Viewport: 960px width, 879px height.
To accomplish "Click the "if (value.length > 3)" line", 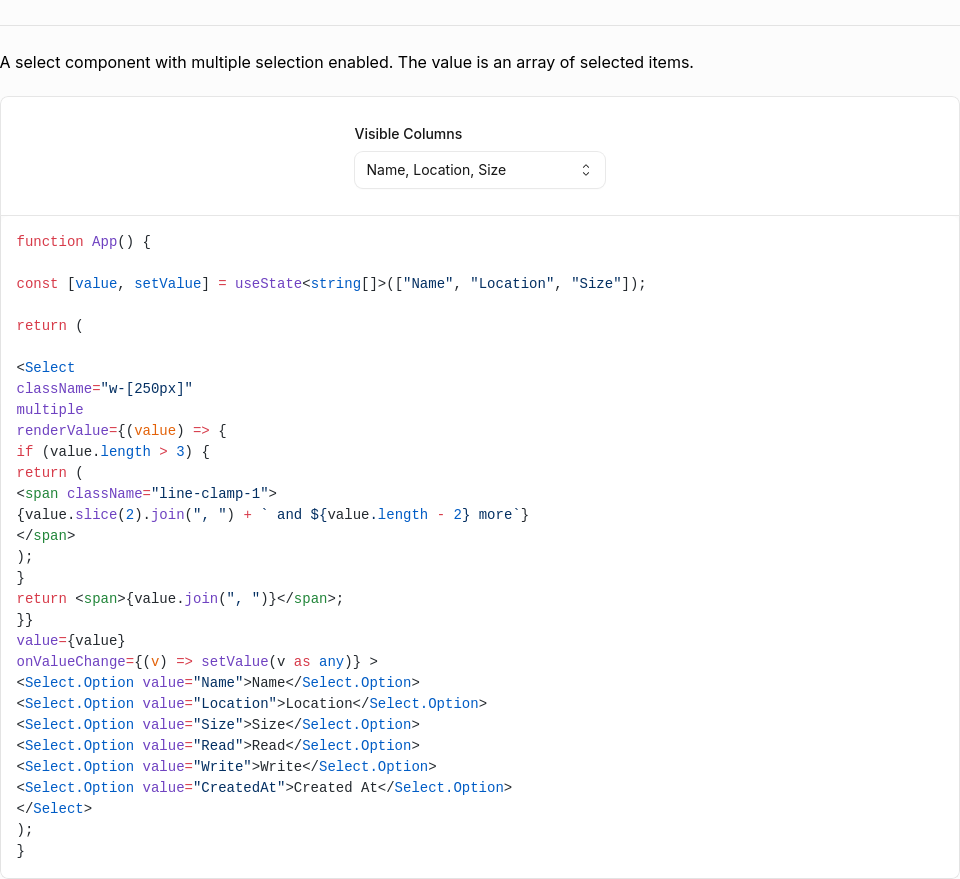I will coord(113,452).
